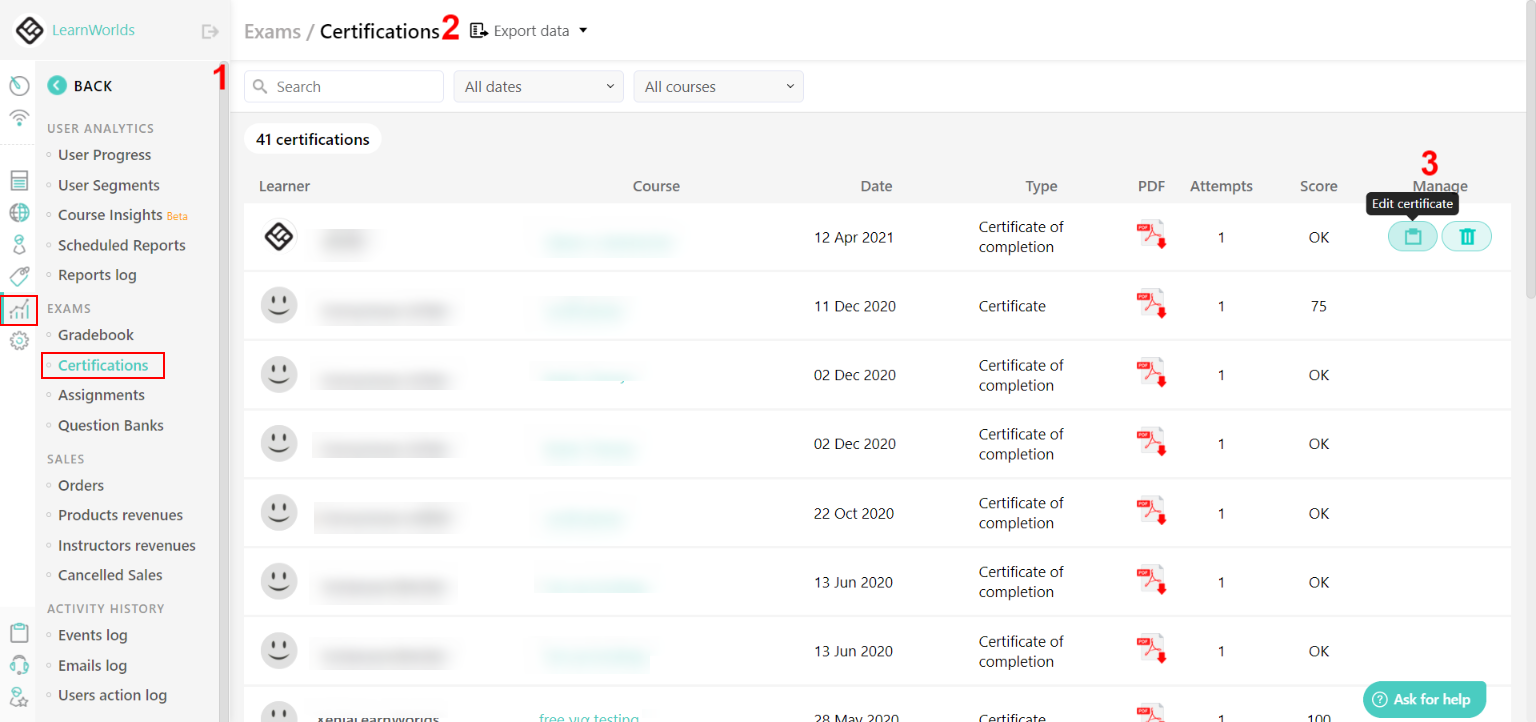Screen dimensions: 1536x722
Task: Click into the Search field
Action: pyautogui.click(x=343, y=86)
